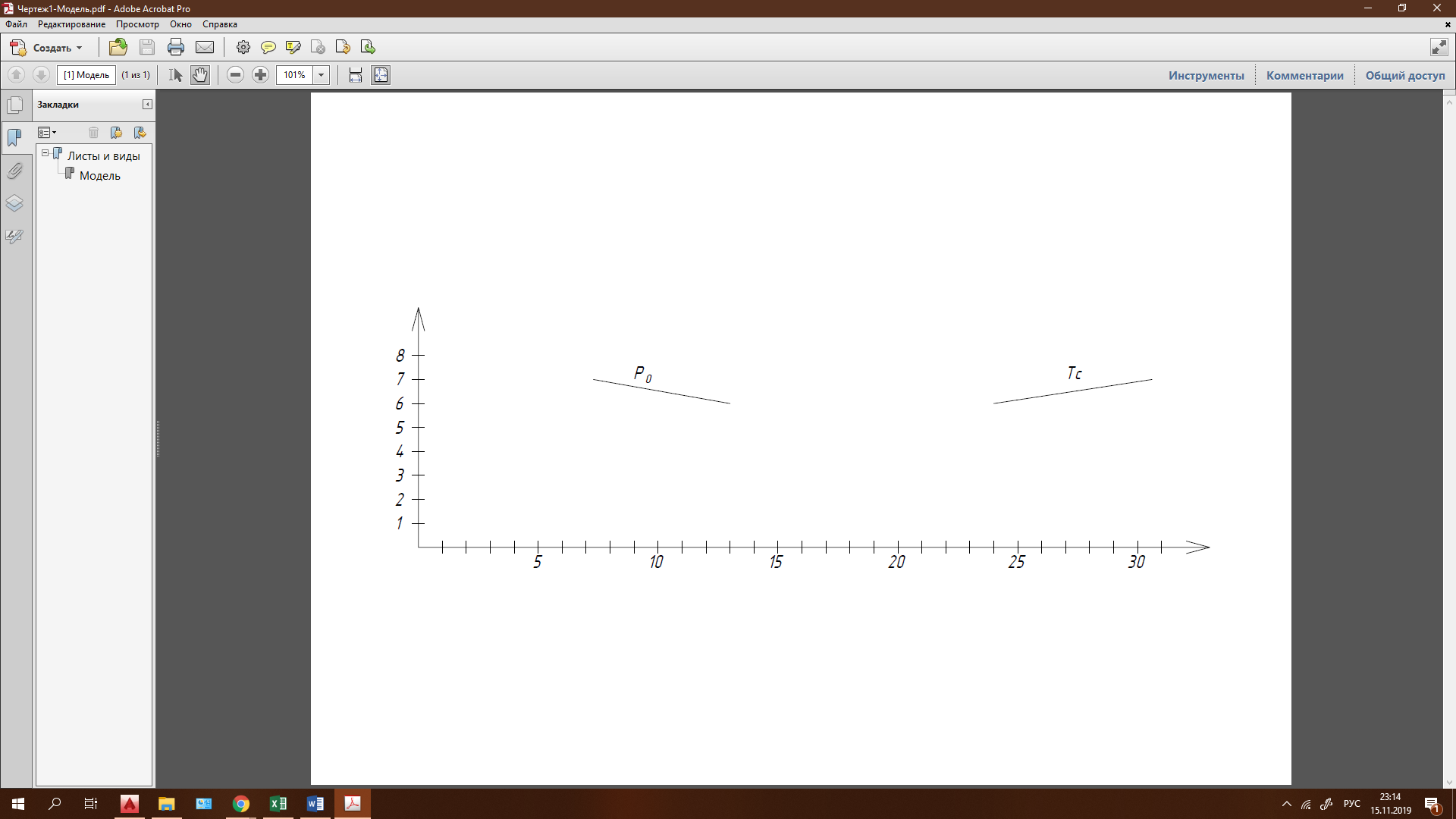
Task: Create new bookmark icon in panel
Action: click(x=116, y=133)
